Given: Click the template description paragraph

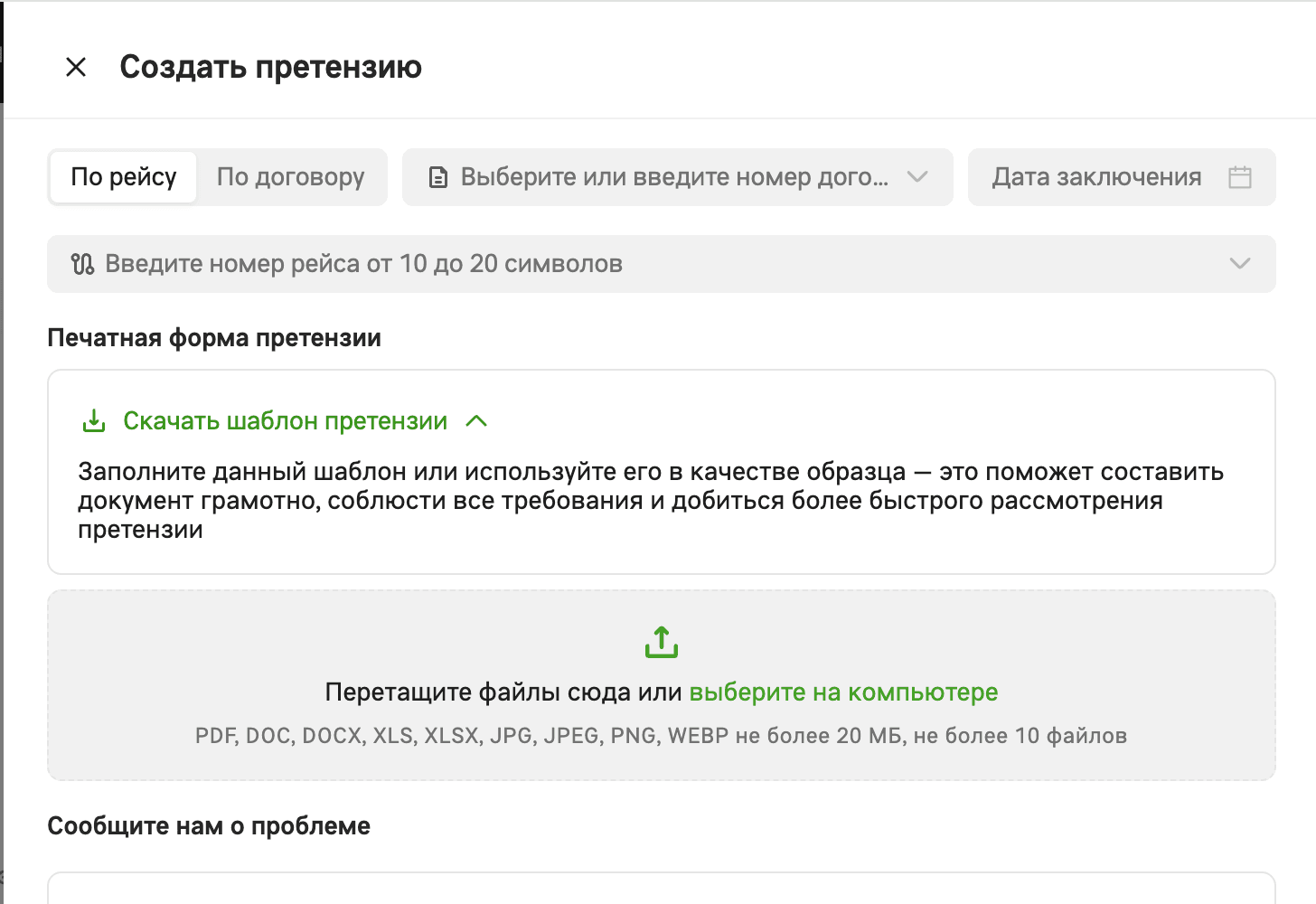Looking at the screenshot, I should pyautogui.click(x=651, y=500).
